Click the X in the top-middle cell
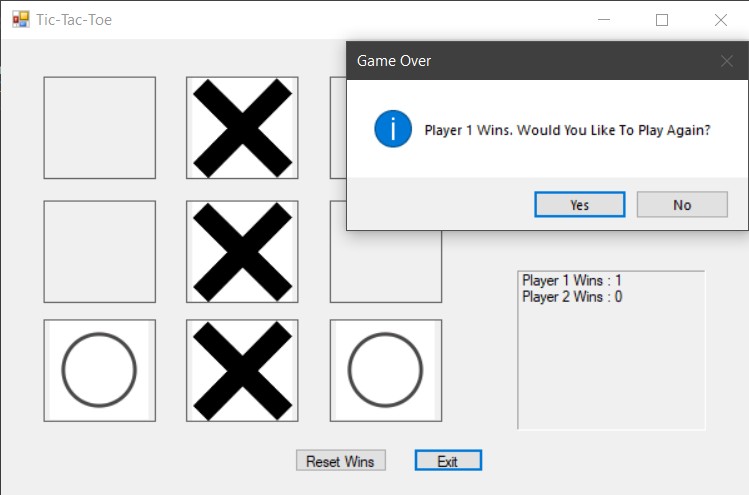The width and height of the screenshot is (749, 495). (x=242, y=128)
